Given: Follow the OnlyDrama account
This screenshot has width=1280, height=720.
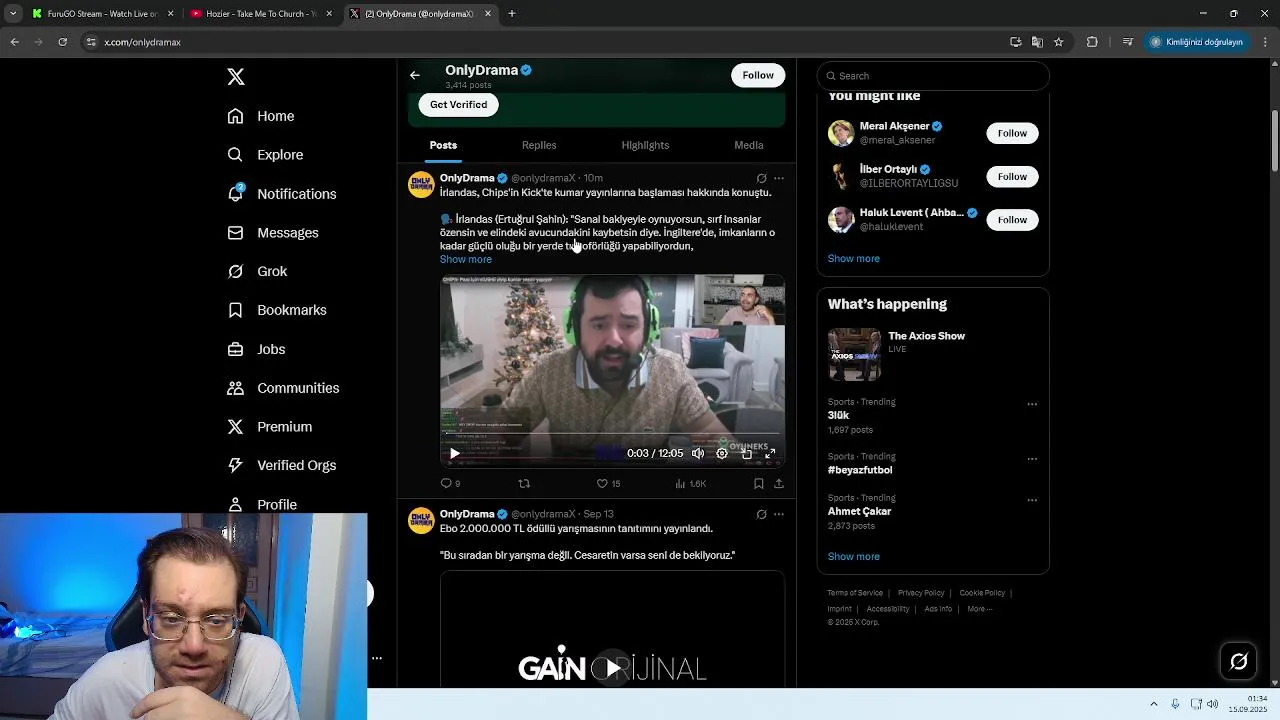Looking at the screenshot, I should point(758,75).
